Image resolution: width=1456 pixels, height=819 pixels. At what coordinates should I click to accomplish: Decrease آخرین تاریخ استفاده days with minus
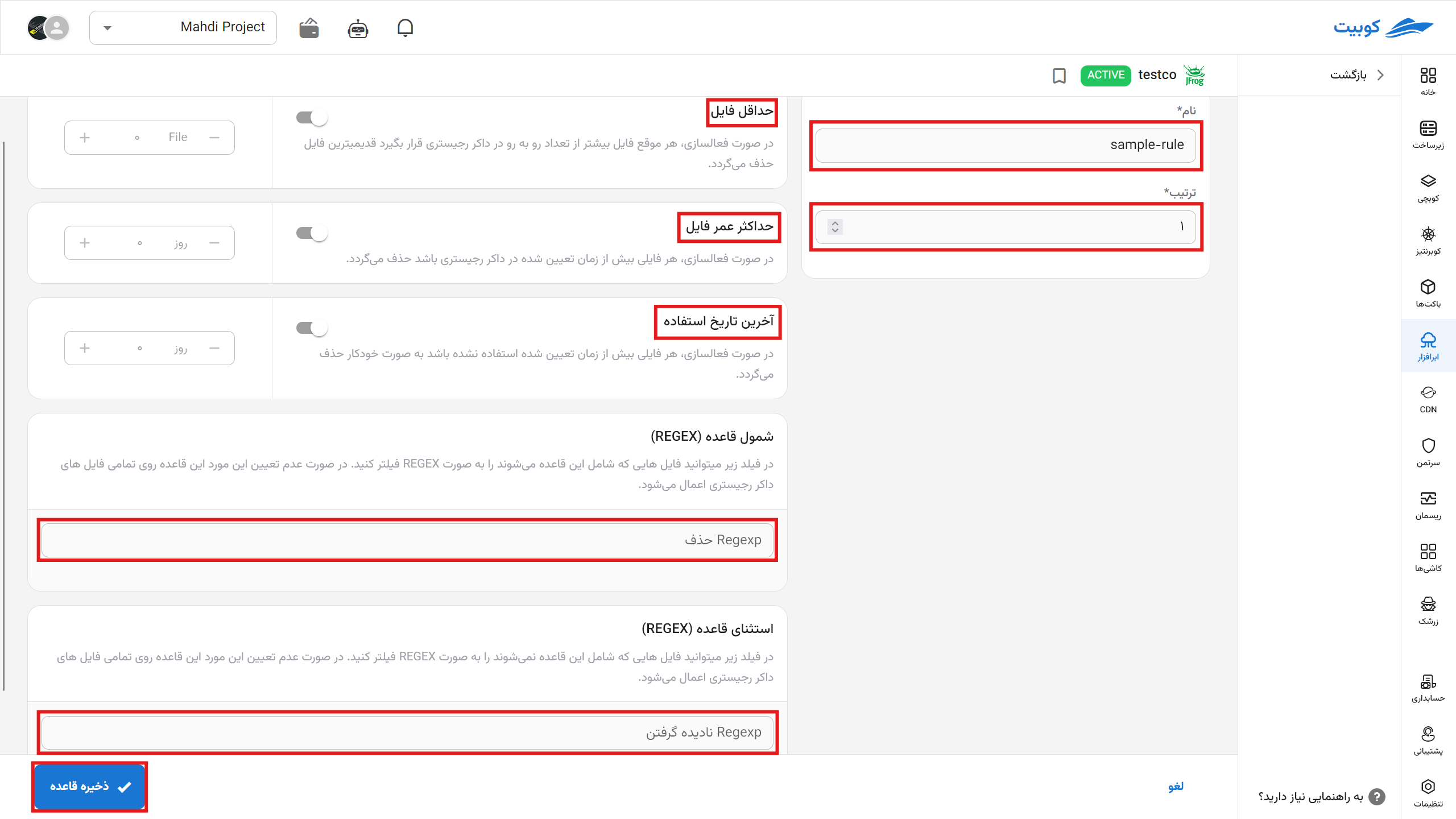[x=214, y=348]
